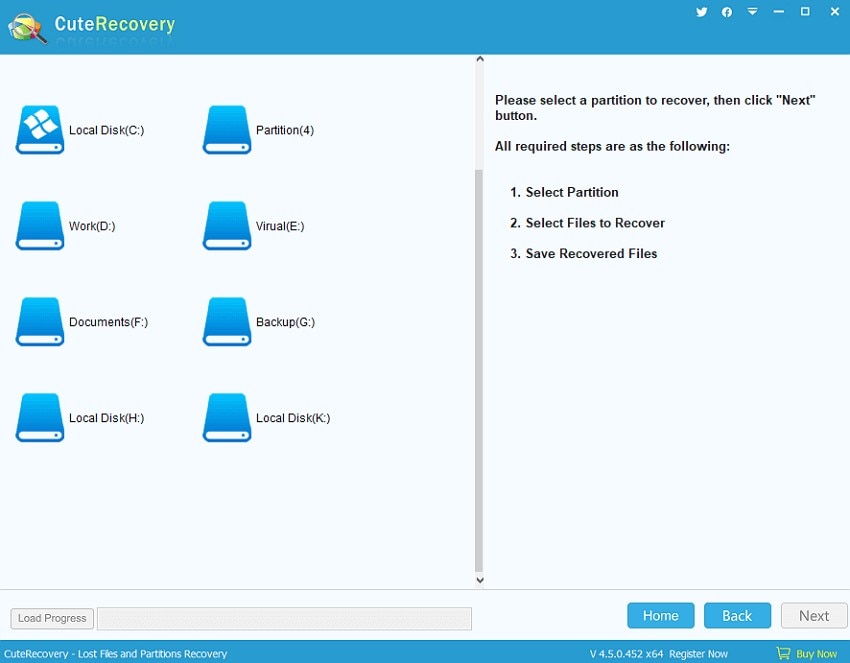This screenshot has width=850, height=663.
Task: Choose the Virual(E:) drive icon
Action: [x=227, y=226]
